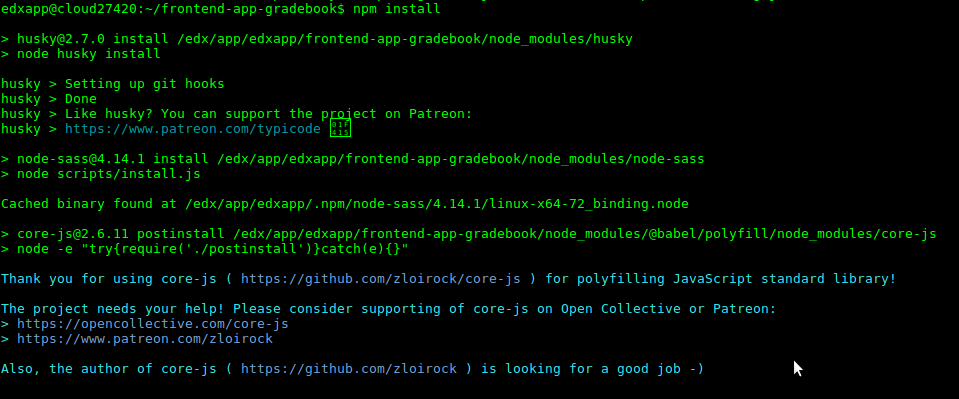Click the 'node -e "try{require' line
Screen dimensions: 959x399
click(205, 248)
